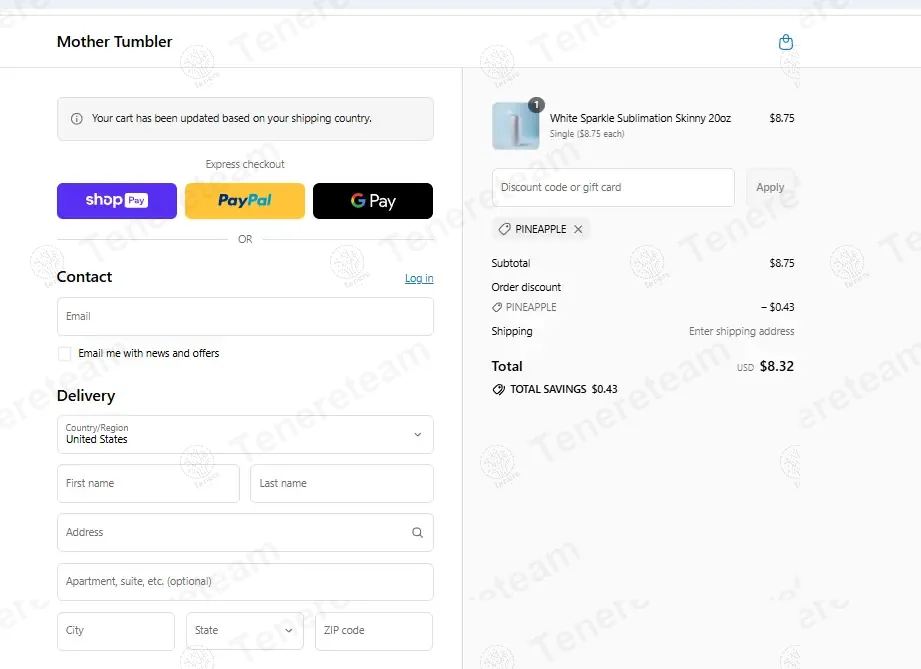Click the TOTAL SAVINGS $0.43 text
This screenshot has width=921, height=669.
click(x=563, y=389)
